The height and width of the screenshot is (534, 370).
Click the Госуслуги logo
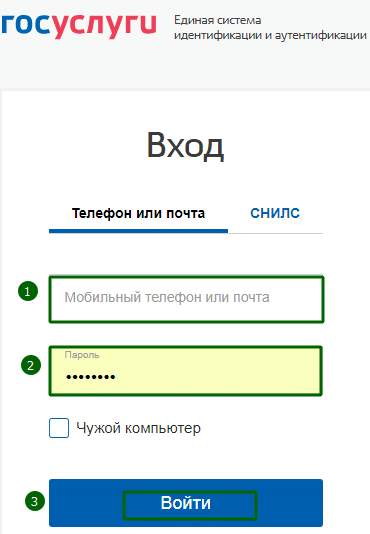coord(78,26)
